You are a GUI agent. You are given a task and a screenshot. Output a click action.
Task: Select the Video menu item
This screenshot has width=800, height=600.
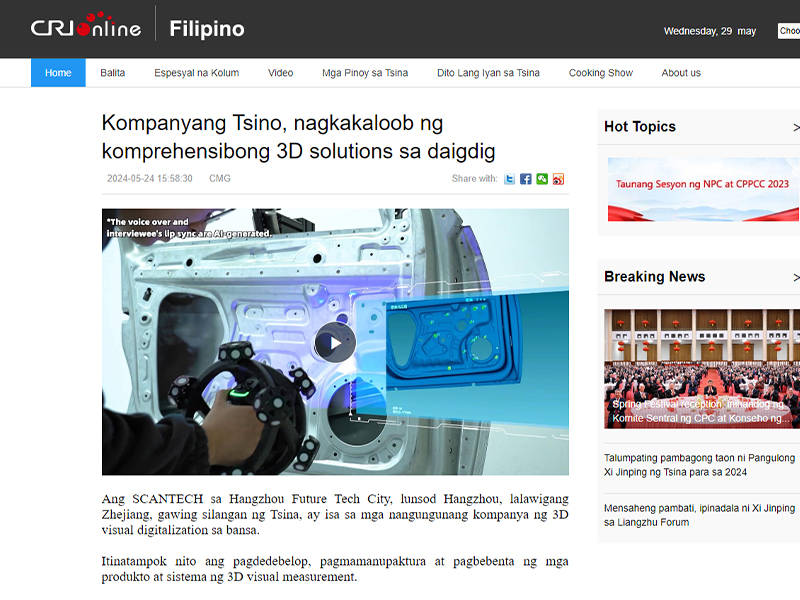tap(281, 73)
